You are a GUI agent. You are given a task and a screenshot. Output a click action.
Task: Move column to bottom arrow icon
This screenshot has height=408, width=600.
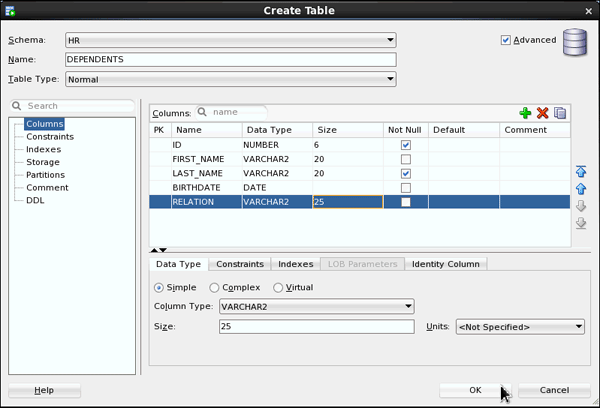coord(581,223)
